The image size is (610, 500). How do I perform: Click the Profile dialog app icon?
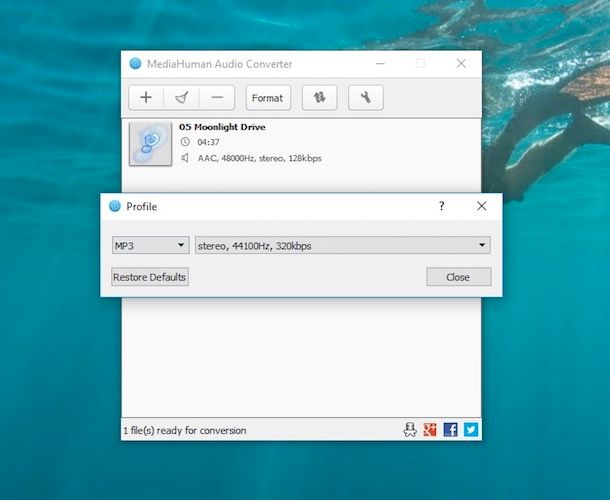pyautogui.click(x=115, y=206)
